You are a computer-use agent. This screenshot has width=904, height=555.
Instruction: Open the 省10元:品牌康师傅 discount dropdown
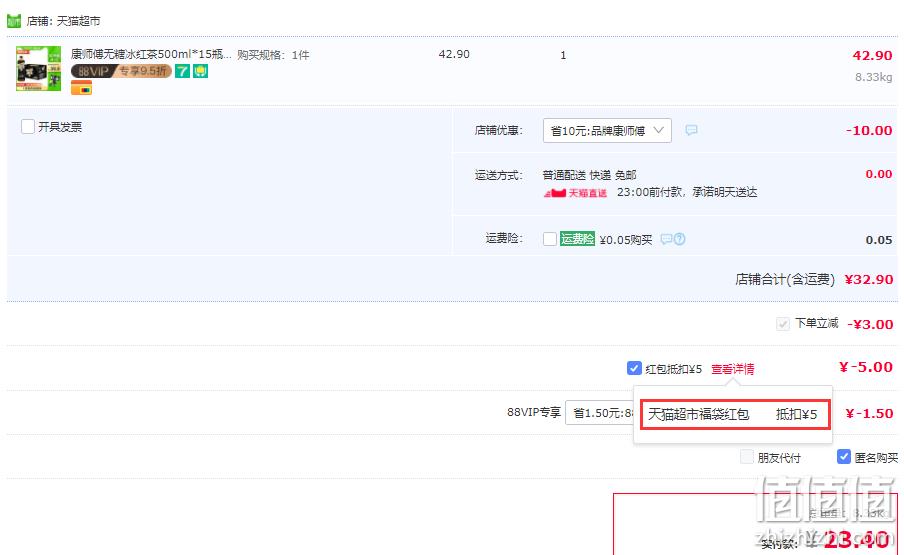click(x=607, y=131)
